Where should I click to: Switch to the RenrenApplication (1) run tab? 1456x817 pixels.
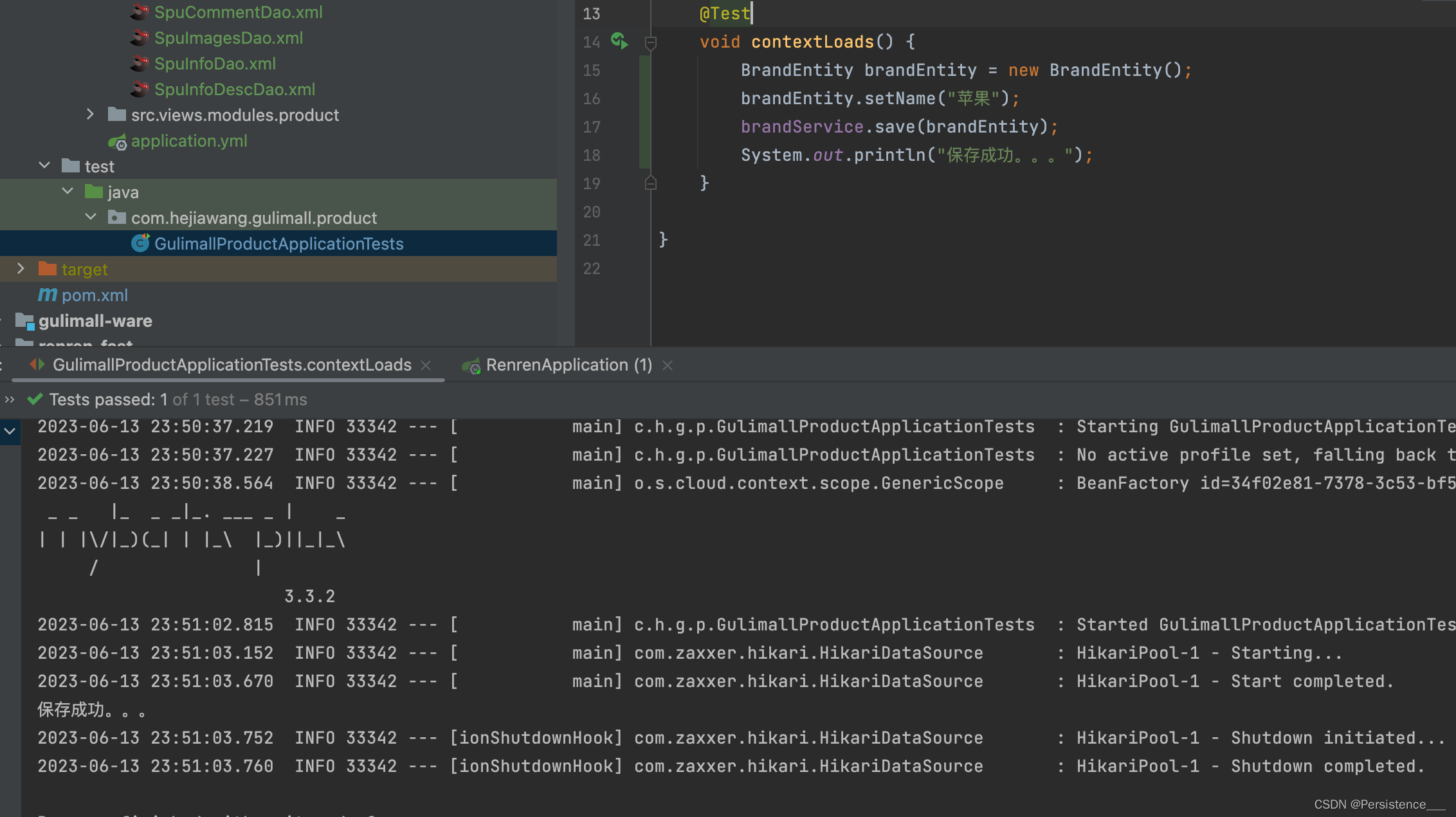coord(569,365)
